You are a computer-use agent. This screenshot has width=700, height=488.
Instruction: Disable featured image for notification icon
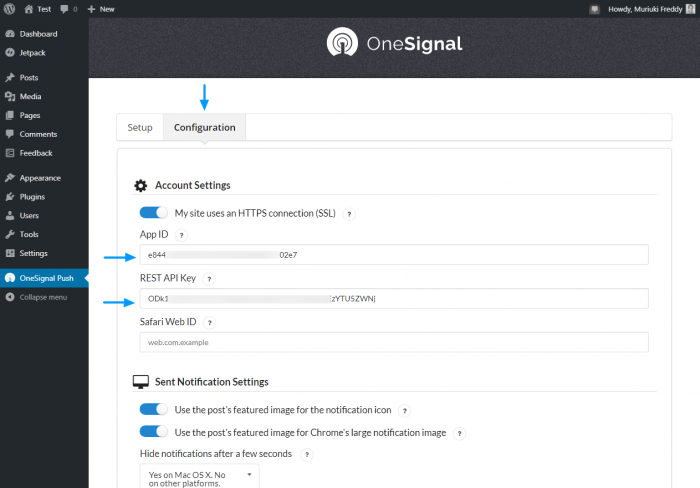(154, 410)
